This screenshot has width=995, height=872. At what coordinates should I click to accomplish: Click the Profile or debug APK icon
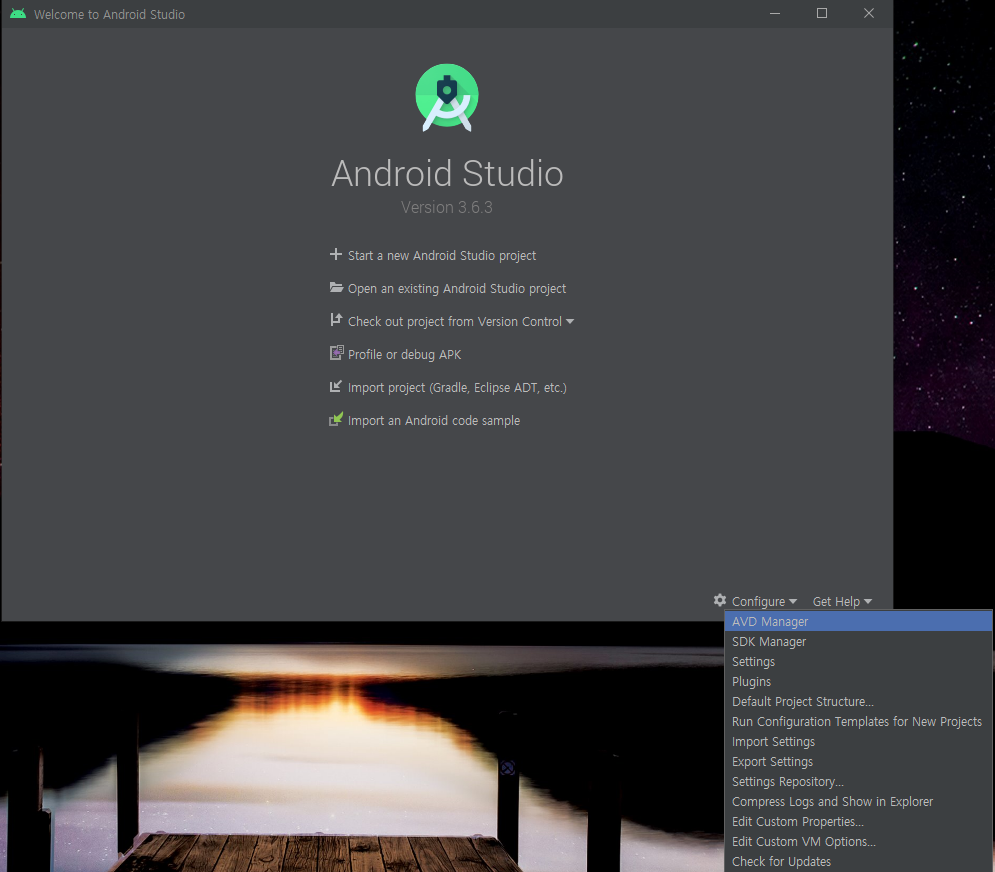(336, 353)
